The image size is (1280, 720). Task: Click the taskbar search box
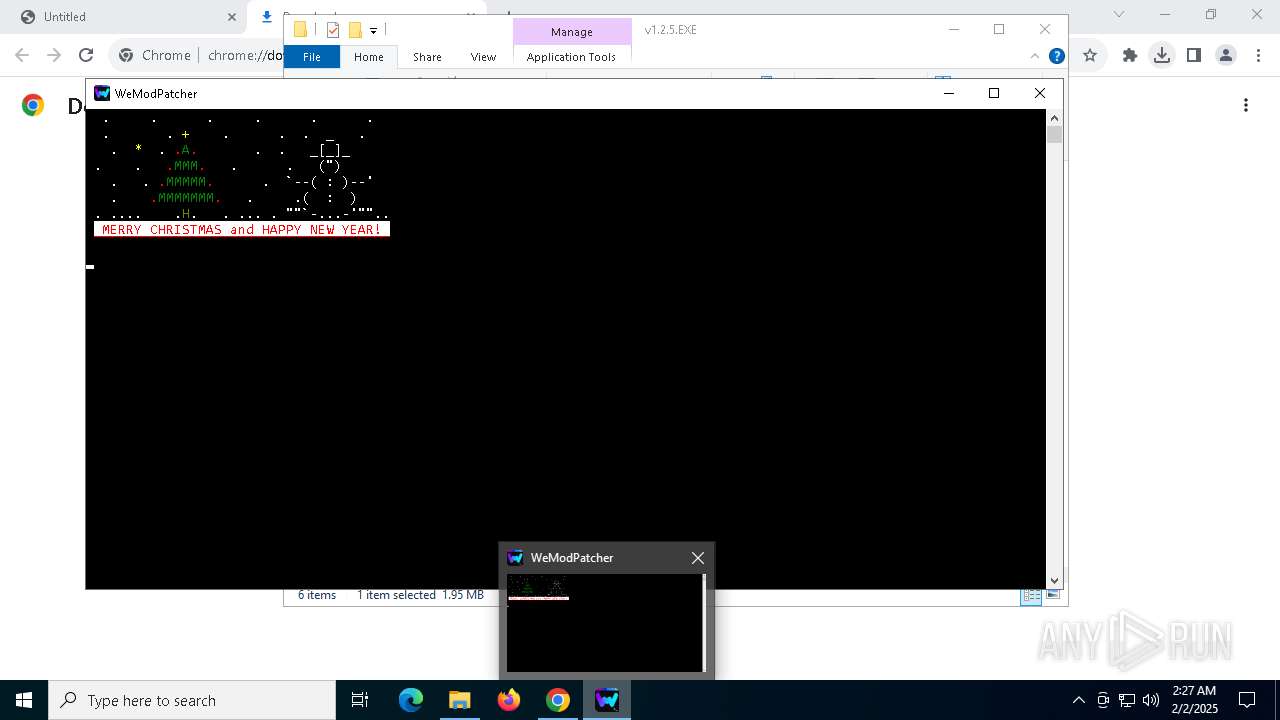(192, 700)
